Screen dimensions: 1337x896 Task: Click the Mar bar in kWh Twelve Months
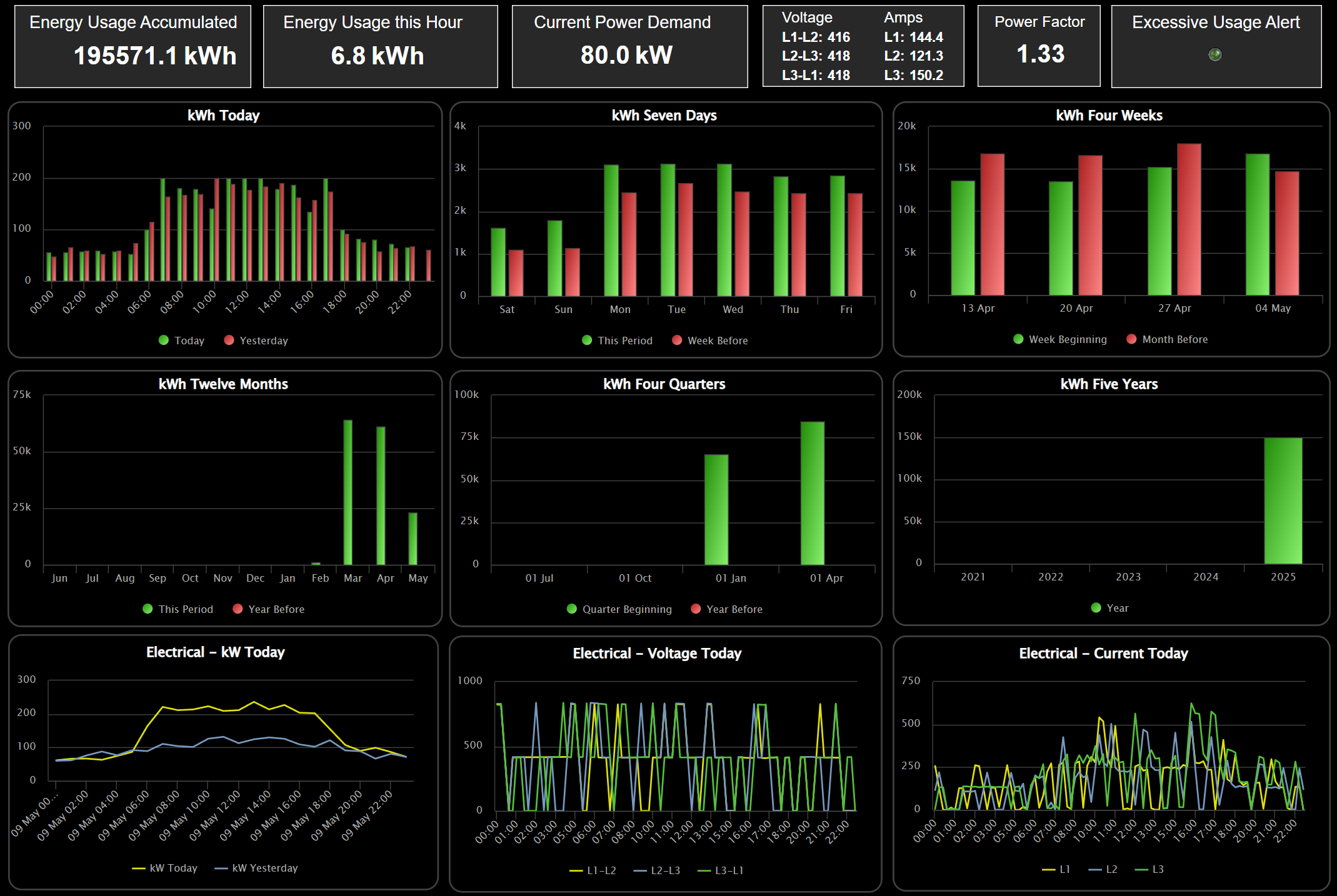[348, 492]
